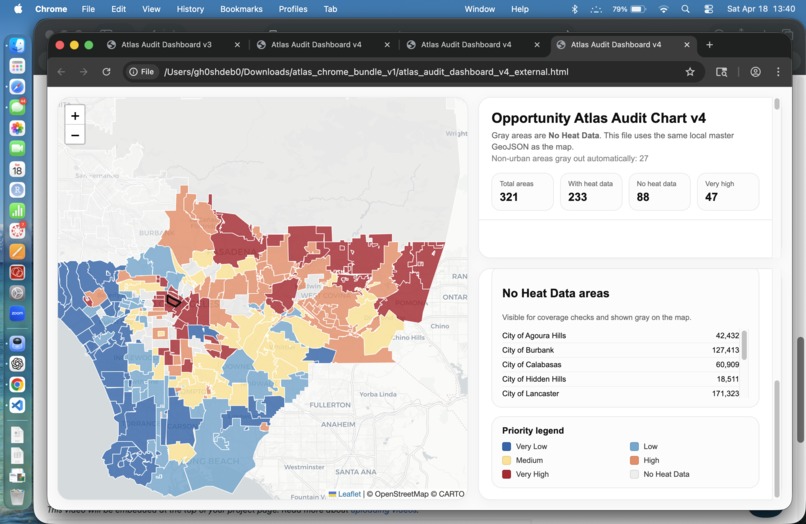The height and width of the screenshot is (524, 806).
Task: Click the search-in-page icon beside the star
Action: pyautogui.click(x=722, y=72)
